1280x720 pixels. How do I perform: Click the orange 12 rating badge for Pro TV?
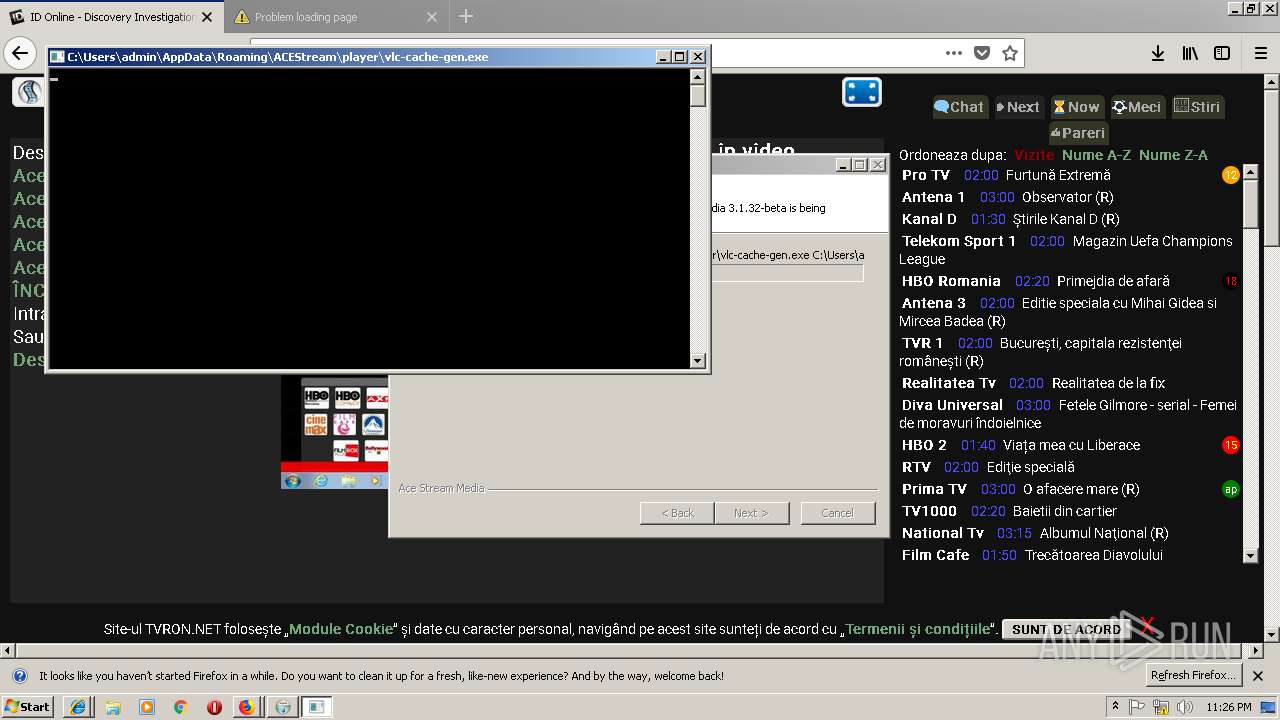(1231, 175)
